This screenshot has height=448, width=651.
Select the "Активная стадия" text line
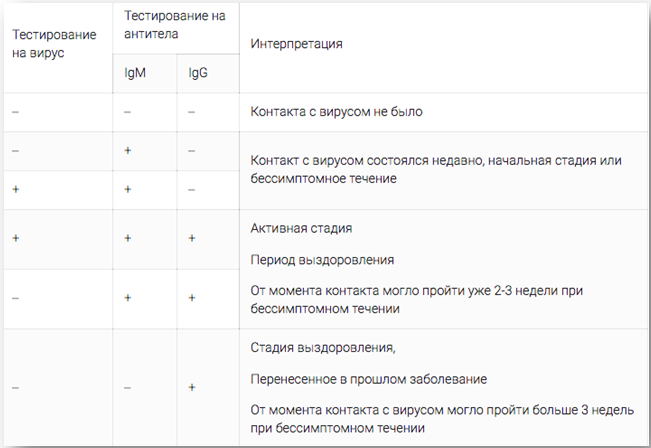[x=301, y=228]
